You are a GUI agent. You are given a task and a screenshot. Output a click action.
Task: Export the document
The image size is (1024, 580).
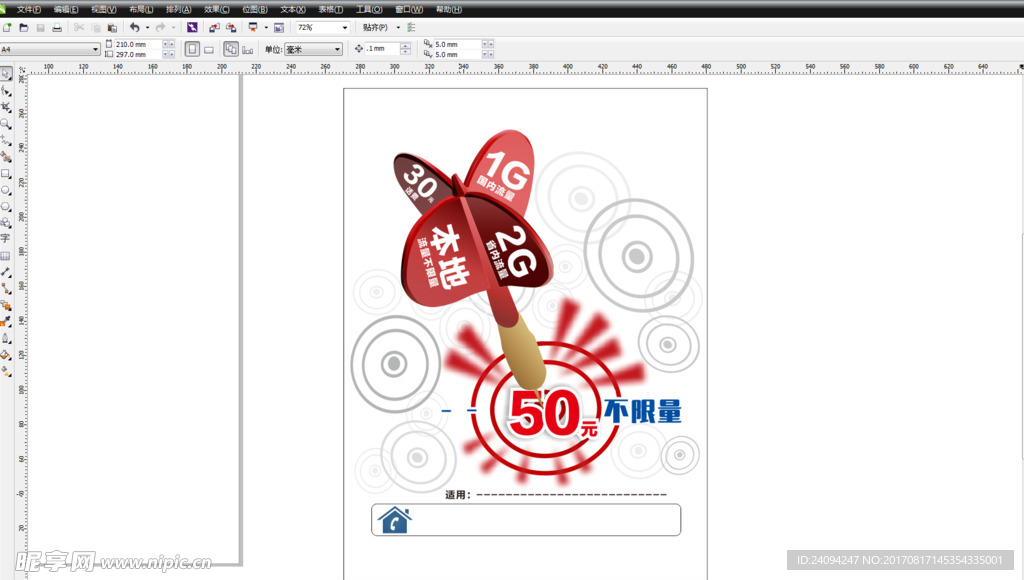(x=231, y=27)
